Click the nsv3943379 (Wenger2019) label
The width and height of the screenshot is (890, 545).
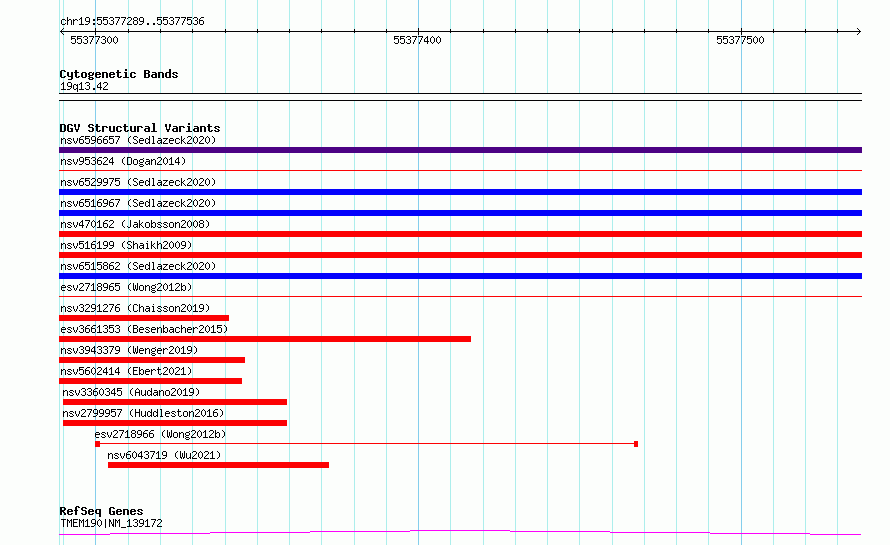pyautogui.click(x=129, y=350)
